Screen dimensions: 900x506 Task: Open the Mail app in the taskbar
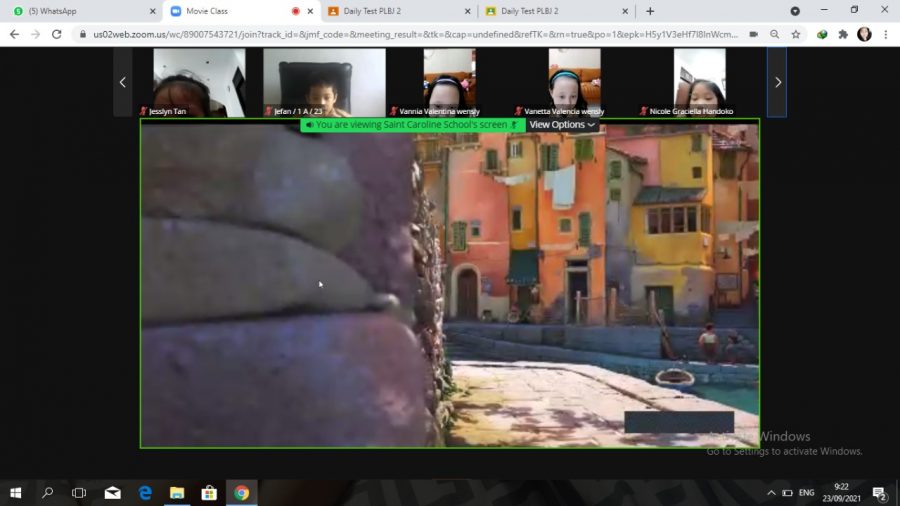click(x=112, y=493)
